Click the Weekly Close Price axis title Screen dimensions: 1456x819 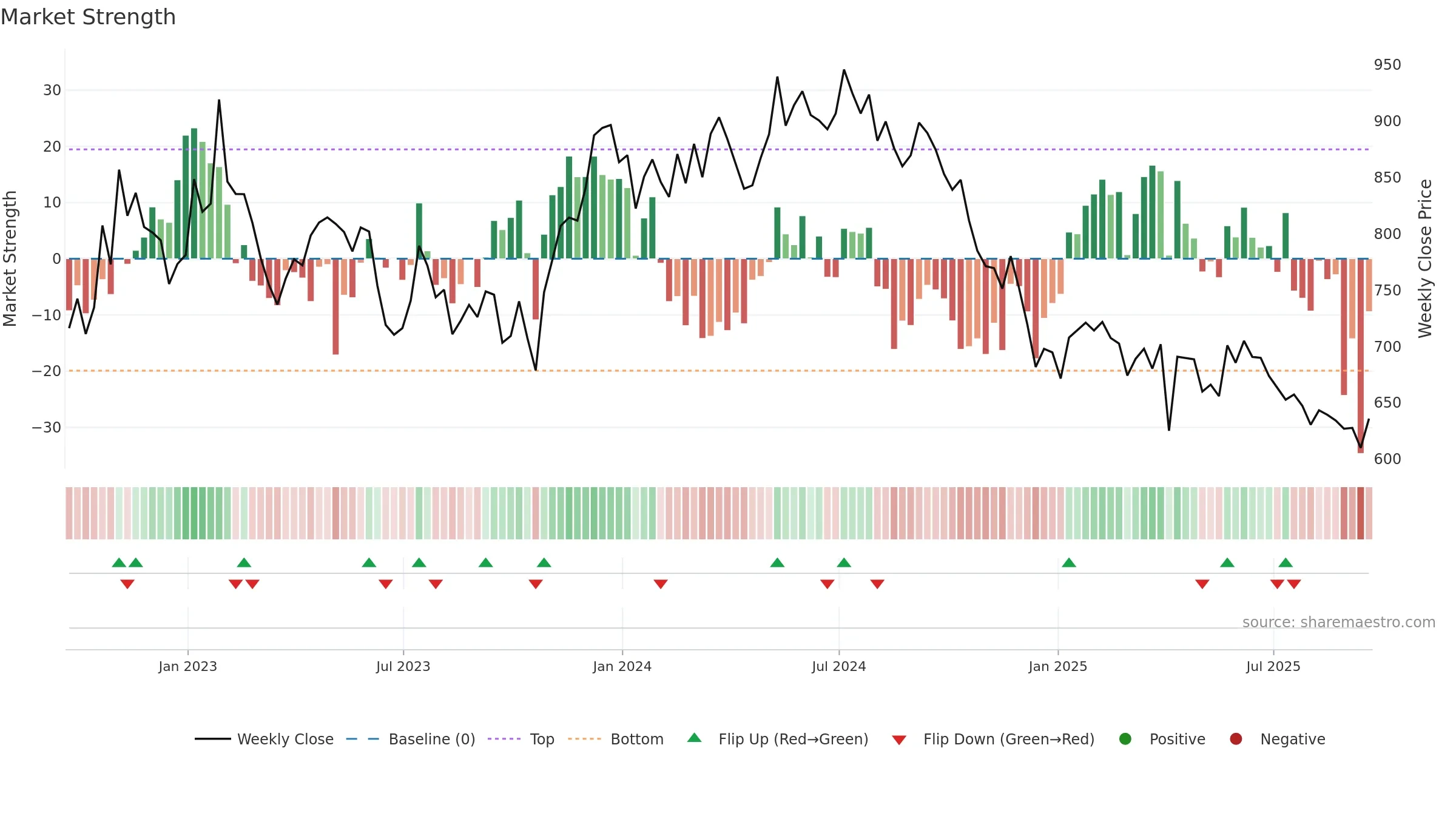(x=1425, y=258)
